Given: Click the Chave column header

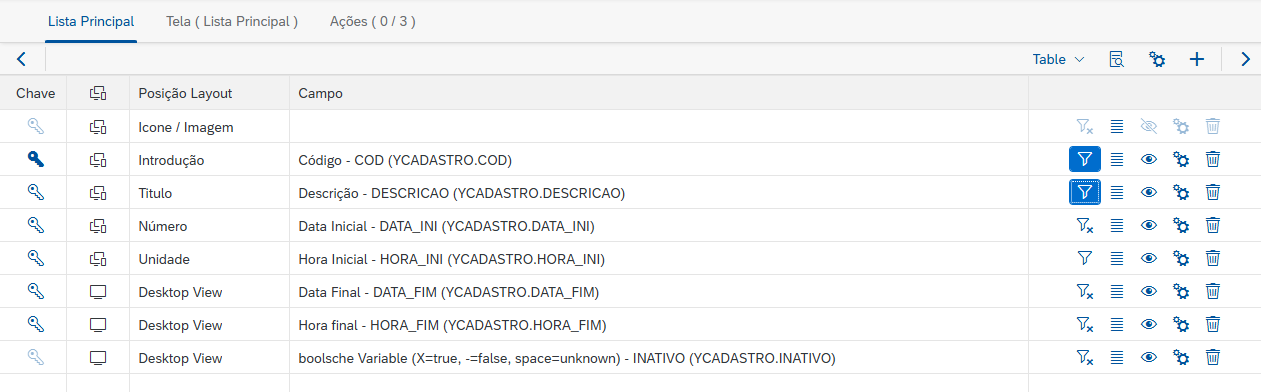Looking at the screenshot, I should point(35,93).
